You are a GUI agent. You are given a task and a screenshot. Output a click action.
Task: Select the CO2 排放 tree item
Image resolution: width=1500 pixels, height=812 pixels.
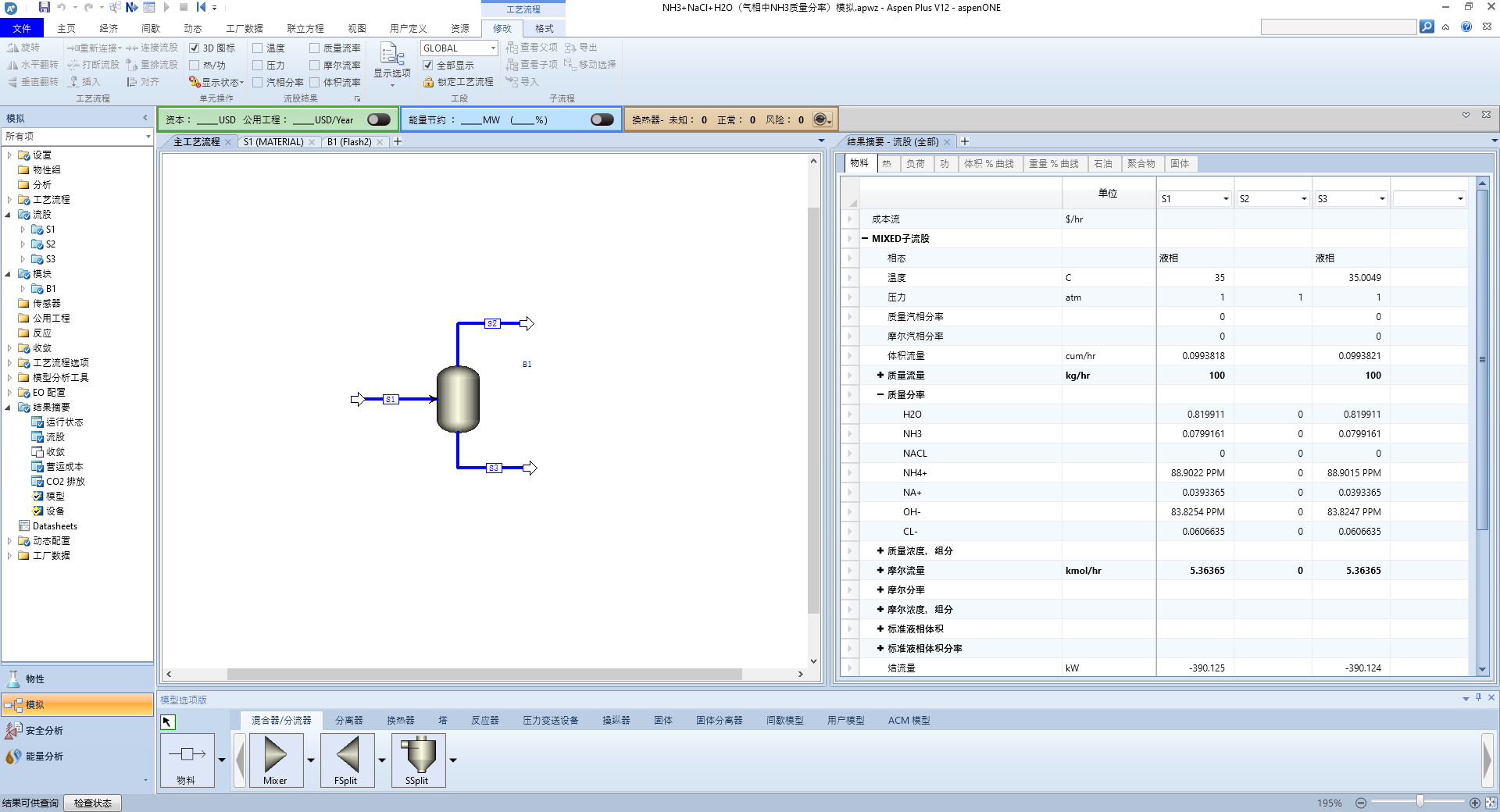[x=66, y=481]
